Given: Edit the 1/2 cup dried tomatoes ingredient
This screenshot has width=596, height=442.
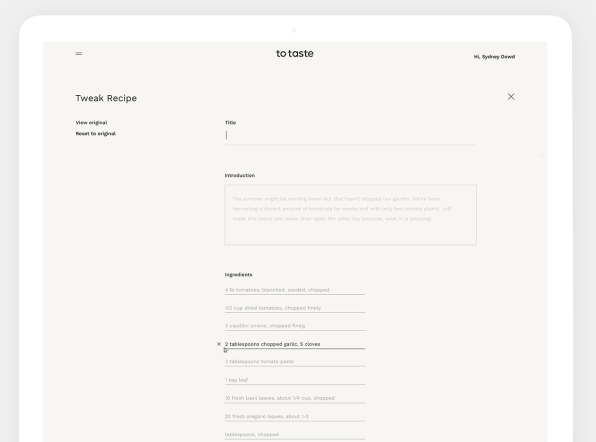Looking at the screenshot, I should pos(295,308).
